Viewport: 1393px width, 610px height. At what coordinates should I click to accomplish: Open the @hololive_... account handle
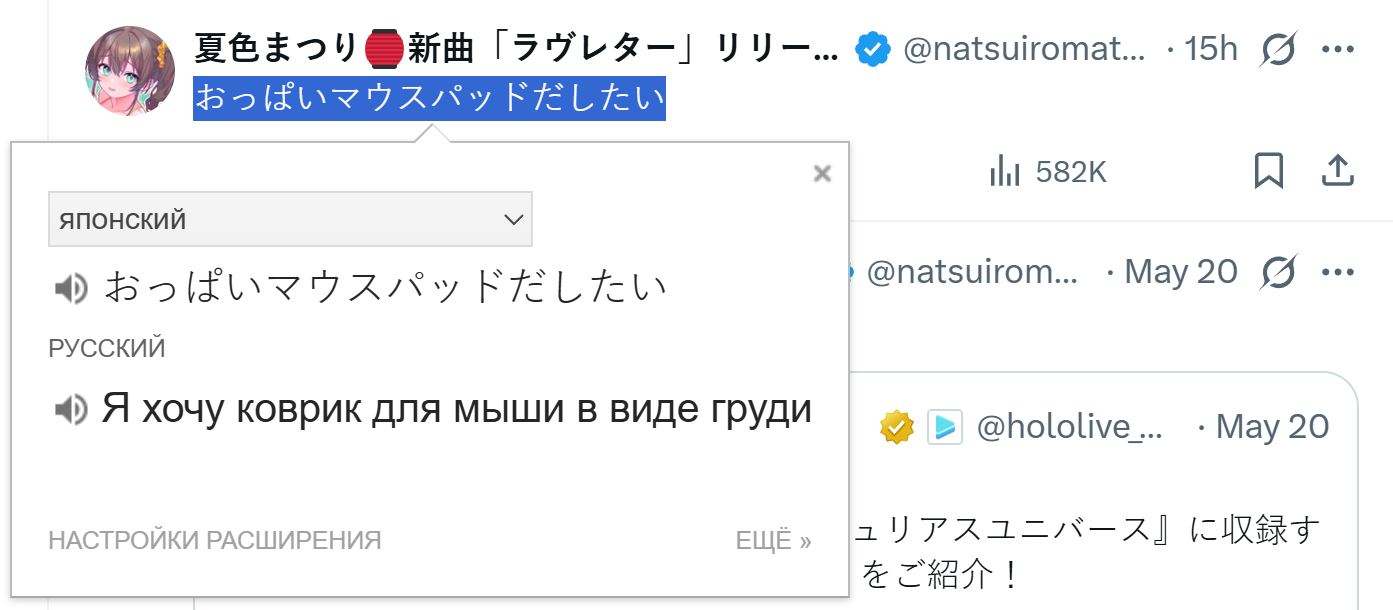click(x=1069, y=427)
